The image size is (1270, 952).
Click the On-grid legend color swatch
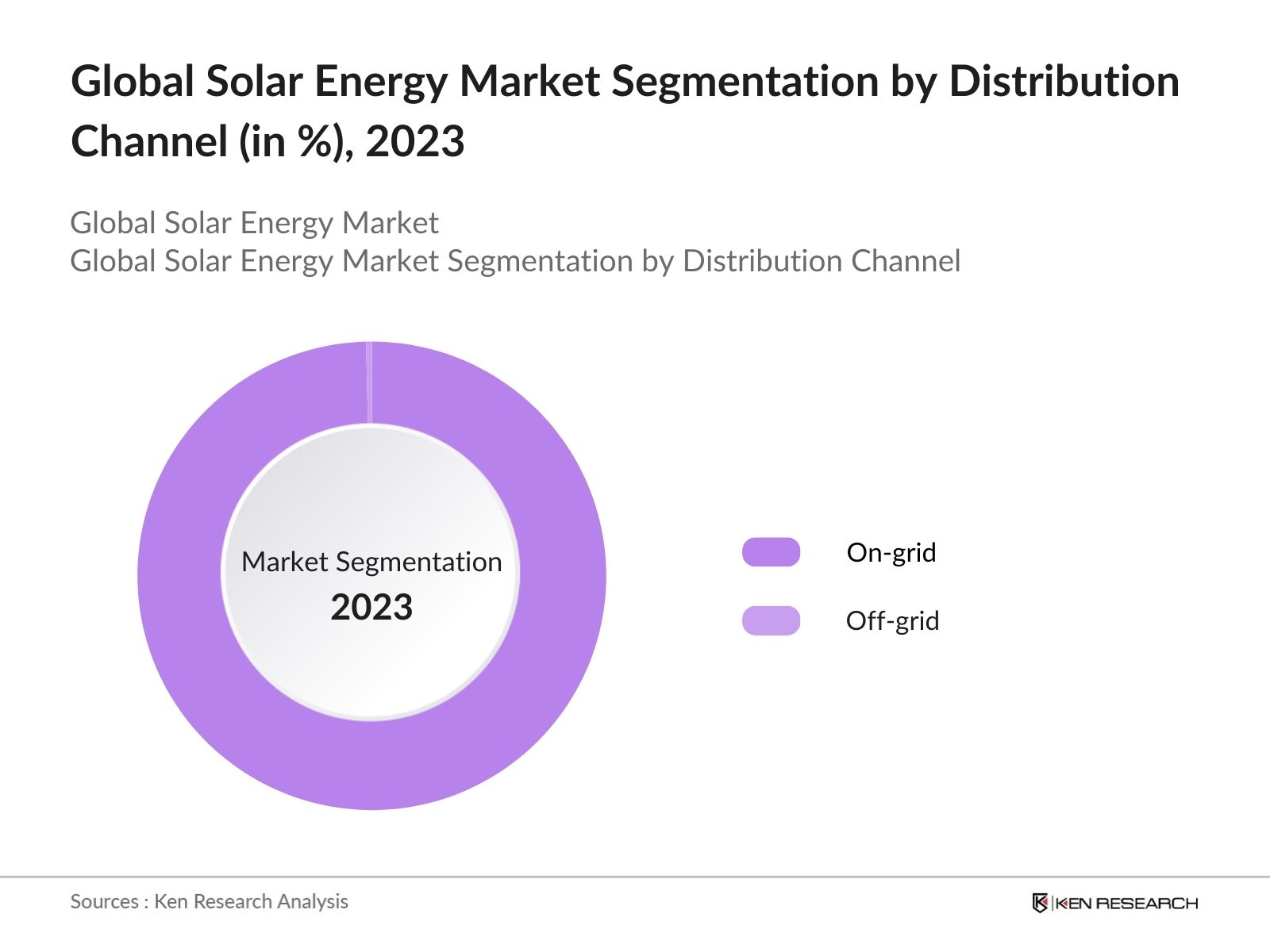click(x=771, y=552)
